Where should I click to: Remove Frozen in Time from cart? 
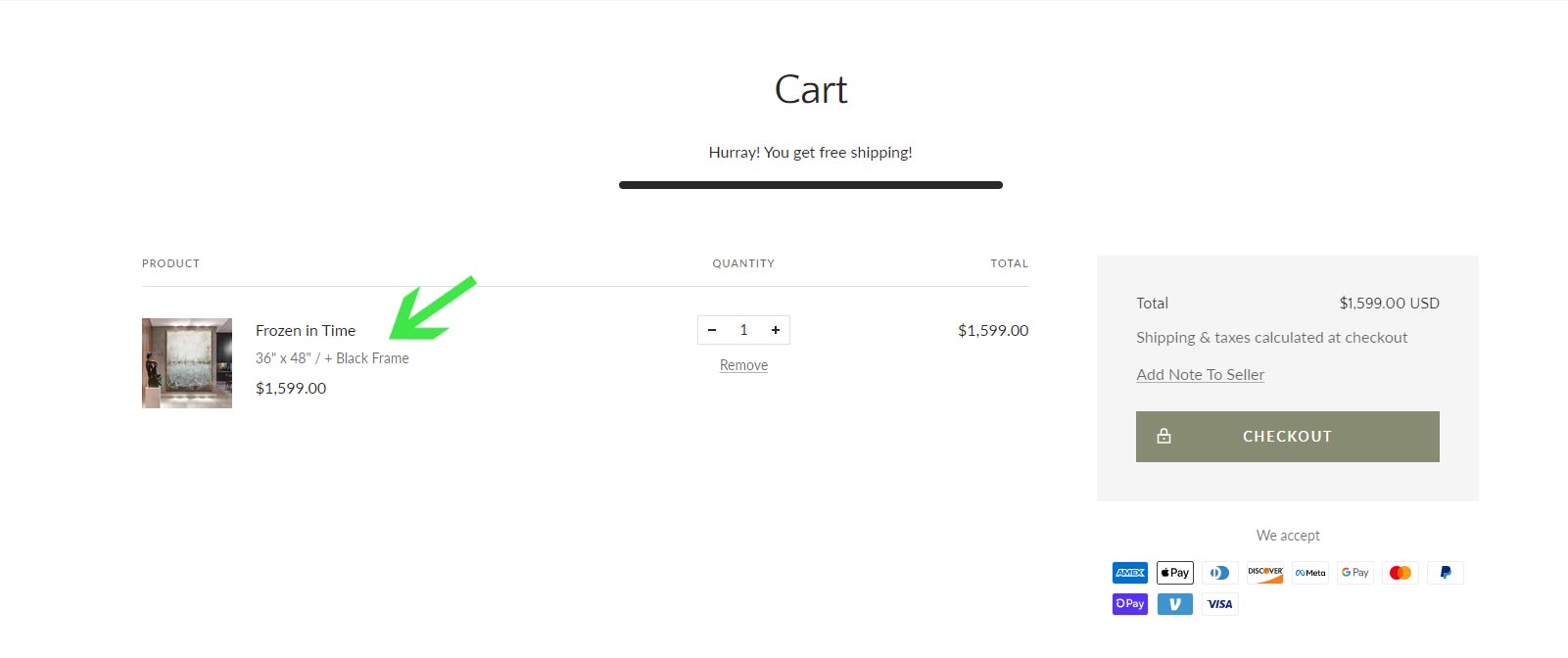coord(743,365)
